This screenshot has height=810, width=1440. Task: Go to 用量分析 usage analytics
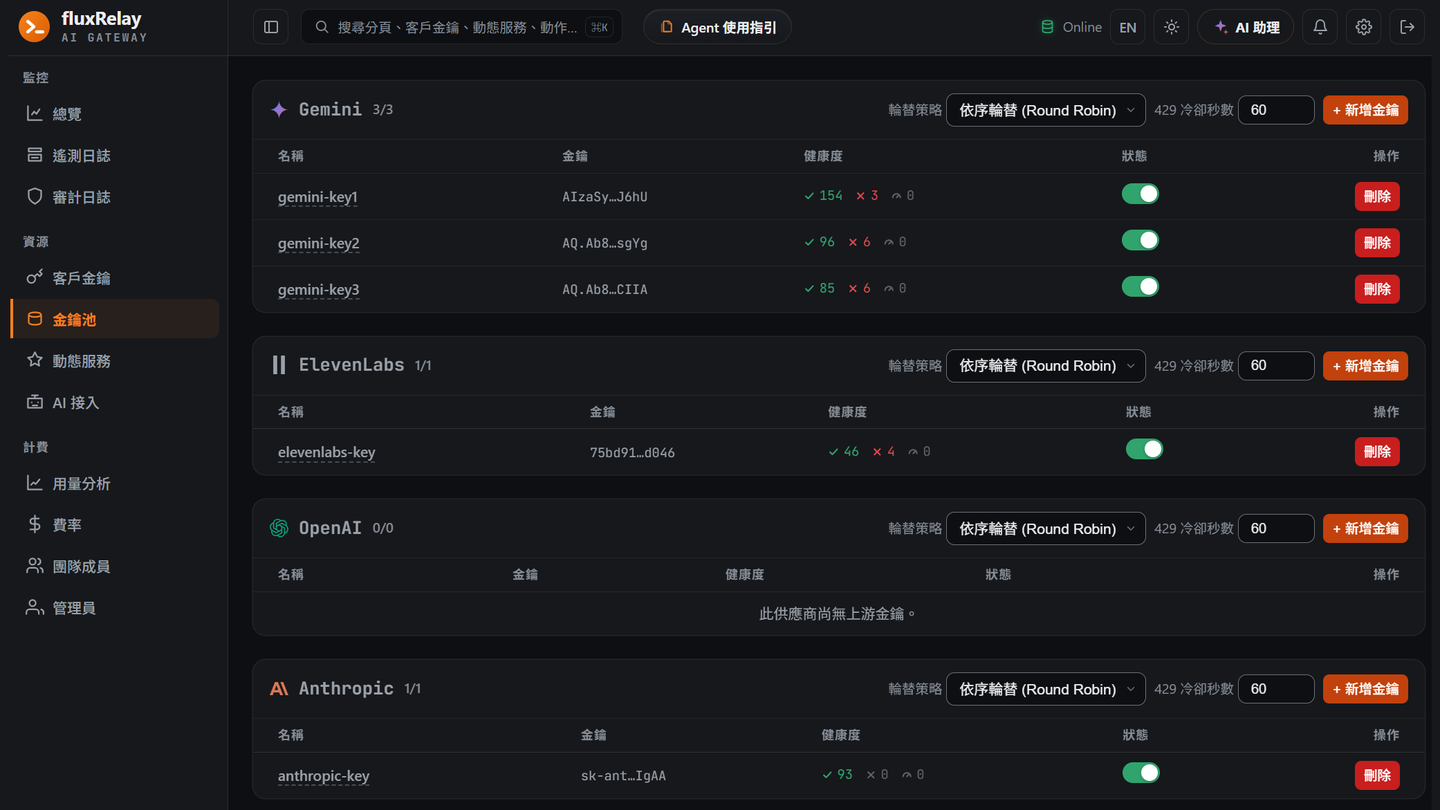tap(114, 484)
